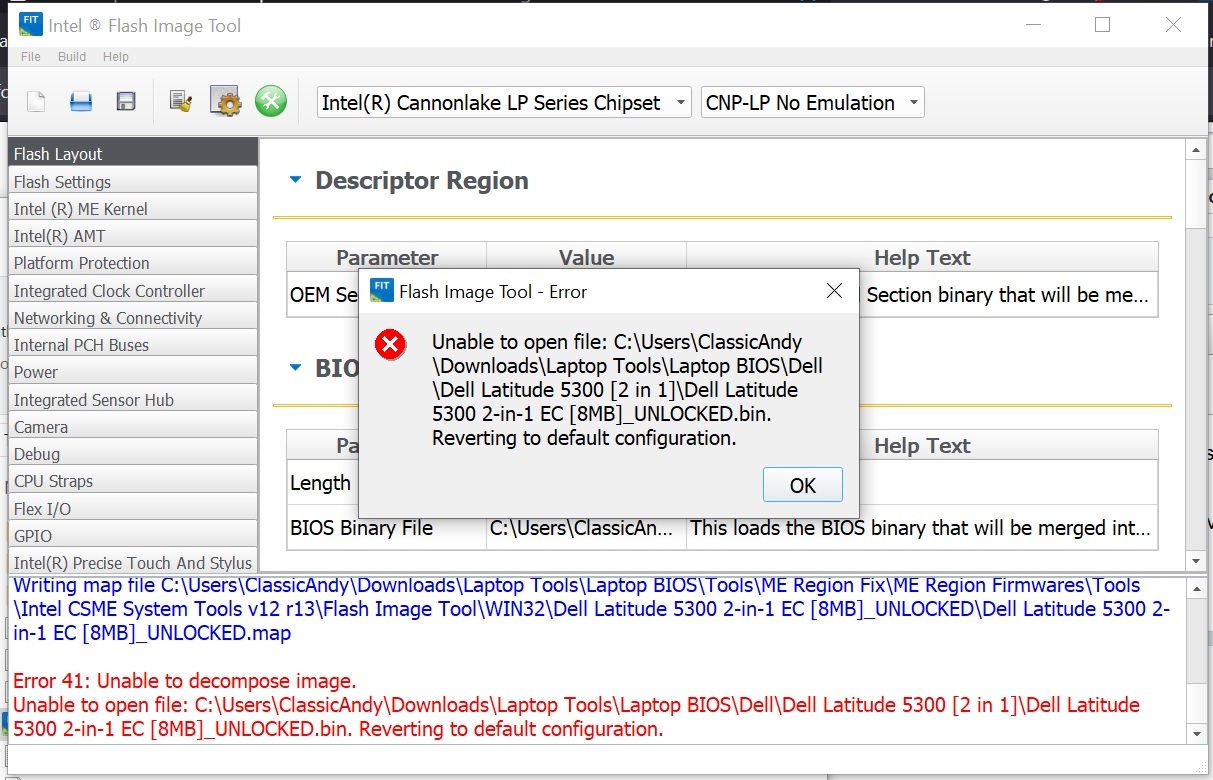Select Intel(R) Precise Touch And Stylus tab
This screenshot has height=780, width=1213.
tap(133, 563)
